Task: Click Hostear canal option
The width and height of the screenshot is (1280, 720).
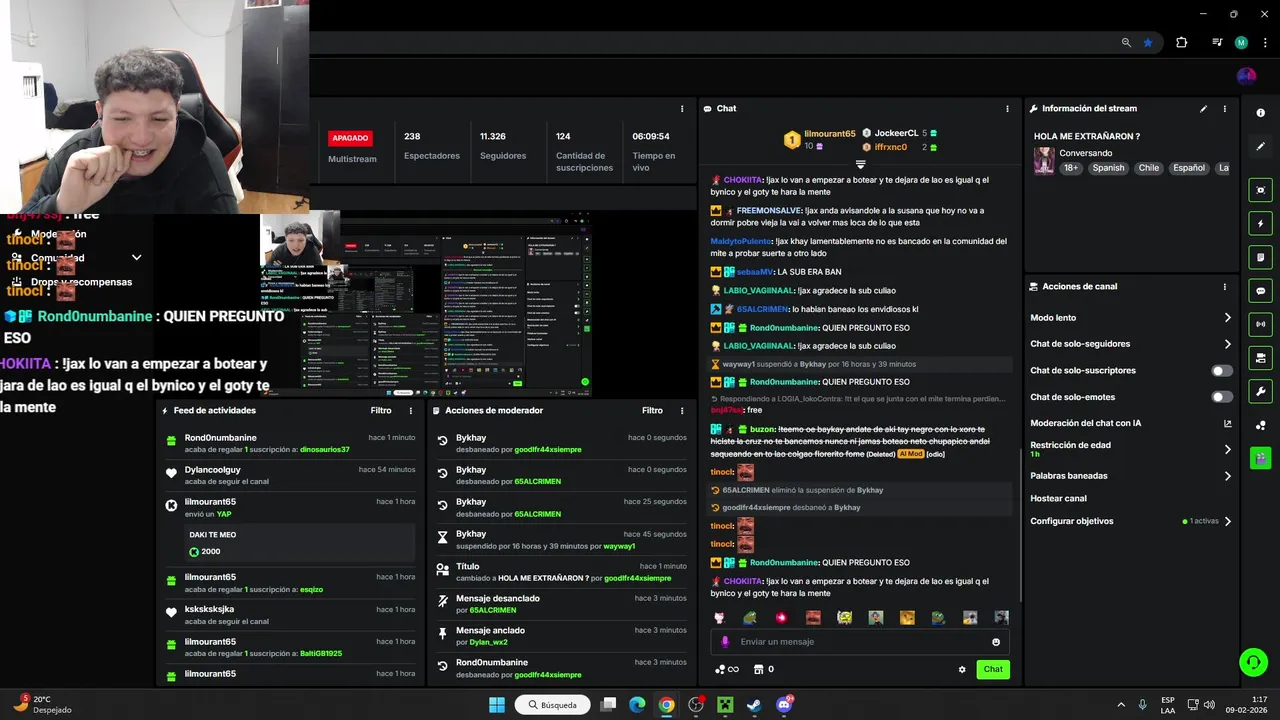Action: (1058, 498)
